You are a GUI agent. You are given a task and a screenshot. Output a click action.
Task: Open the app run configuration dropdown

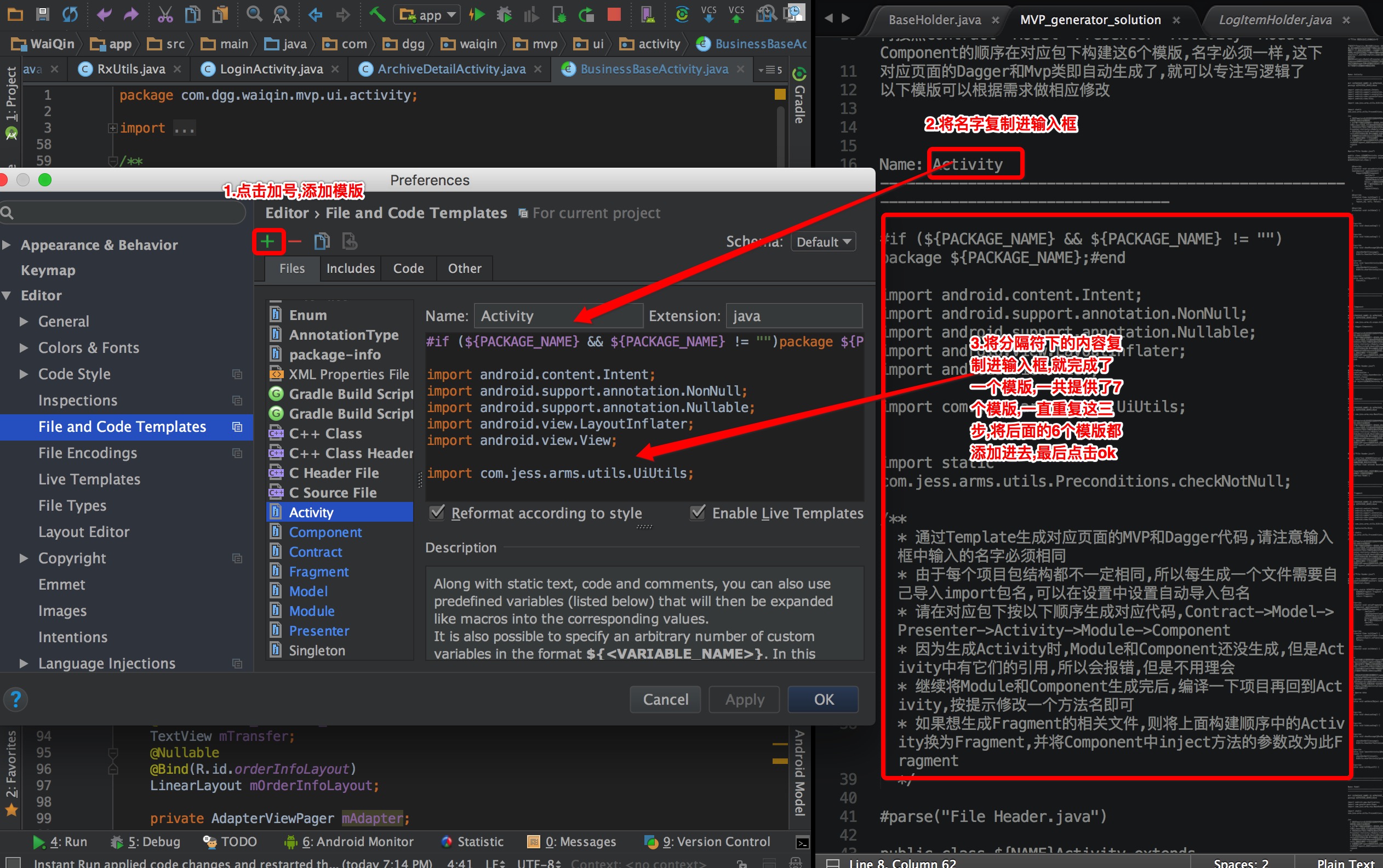[427, 15]
